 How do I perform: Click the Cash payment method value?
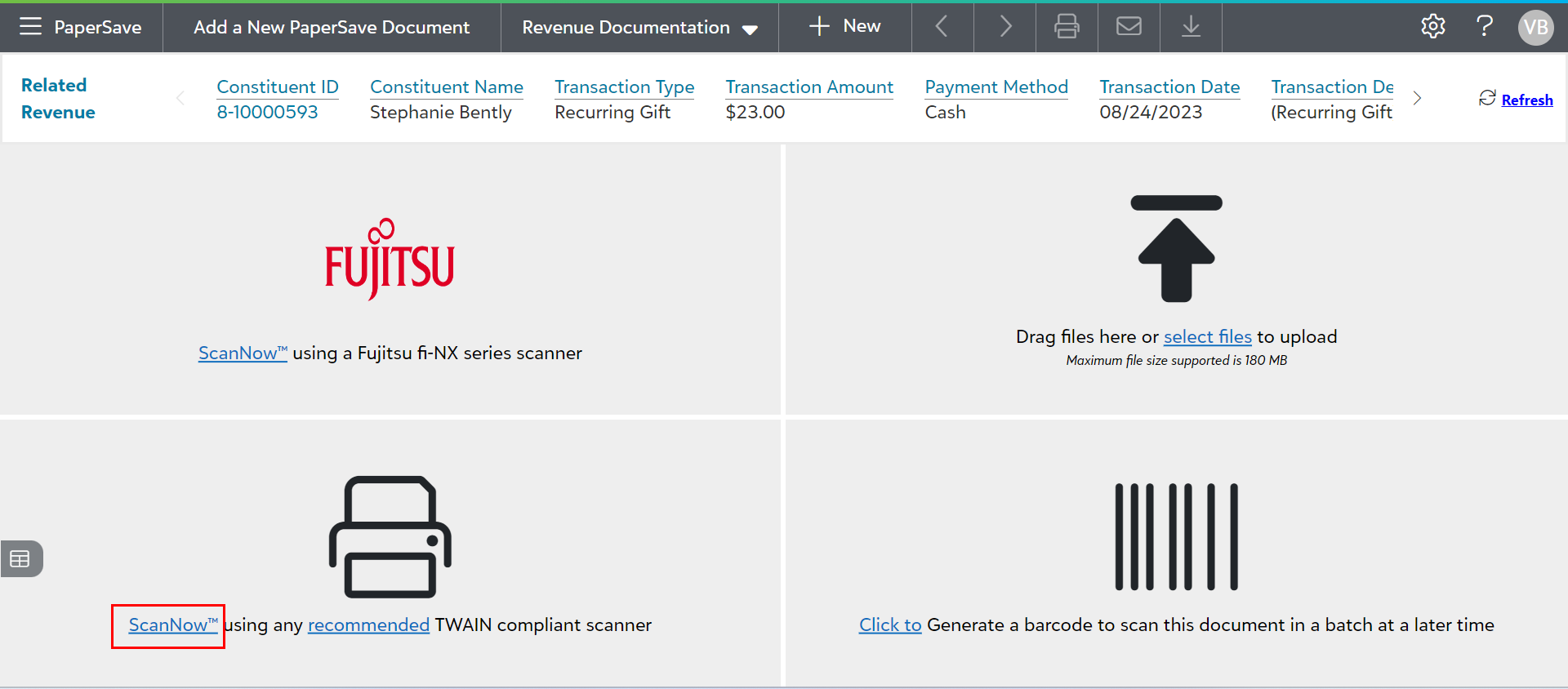click(945, 113)
